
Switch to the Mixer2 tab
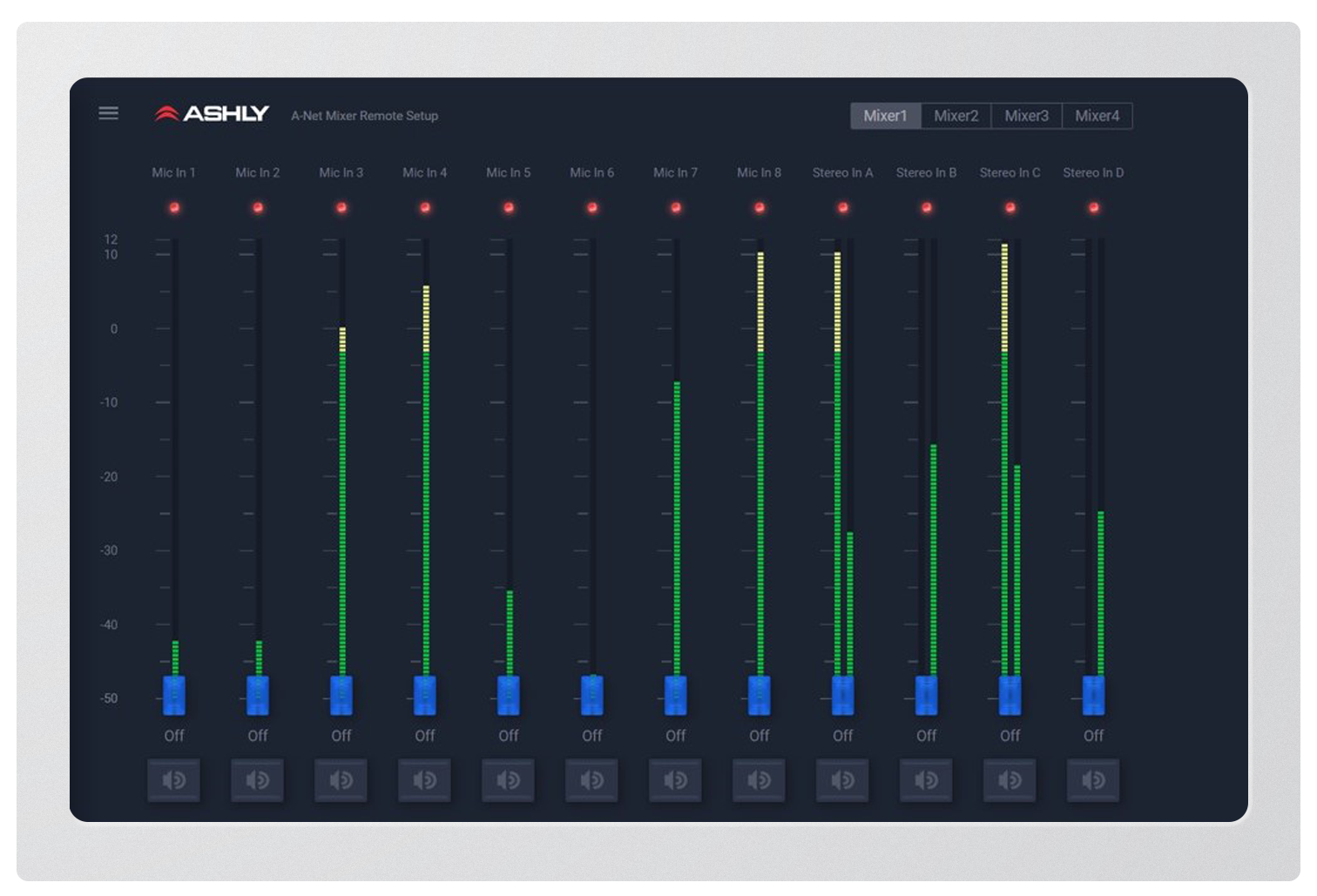pyautogui.click(x=956, y=116)
